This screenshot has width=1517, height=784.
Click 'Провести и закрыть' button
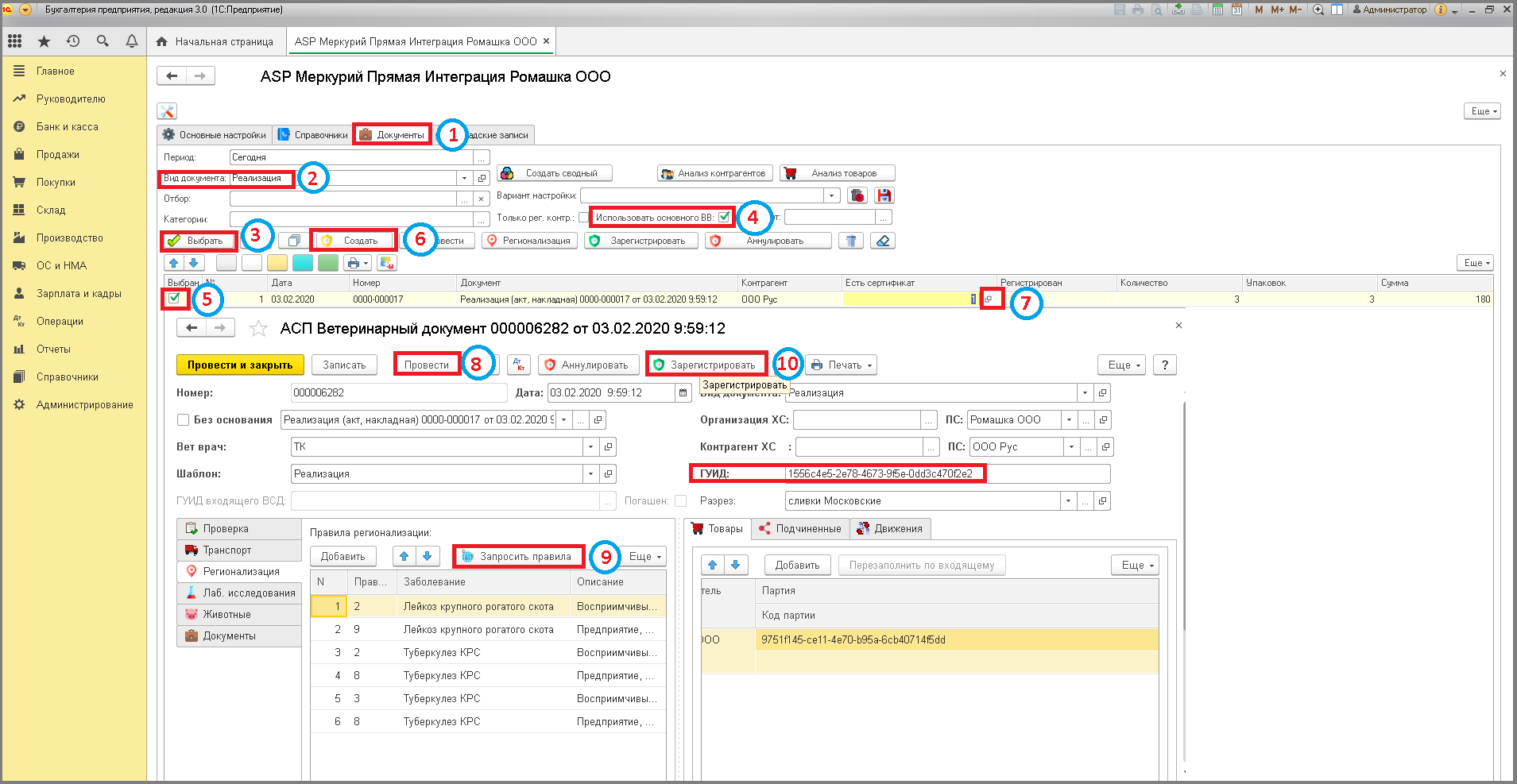[x=240, y=365]
